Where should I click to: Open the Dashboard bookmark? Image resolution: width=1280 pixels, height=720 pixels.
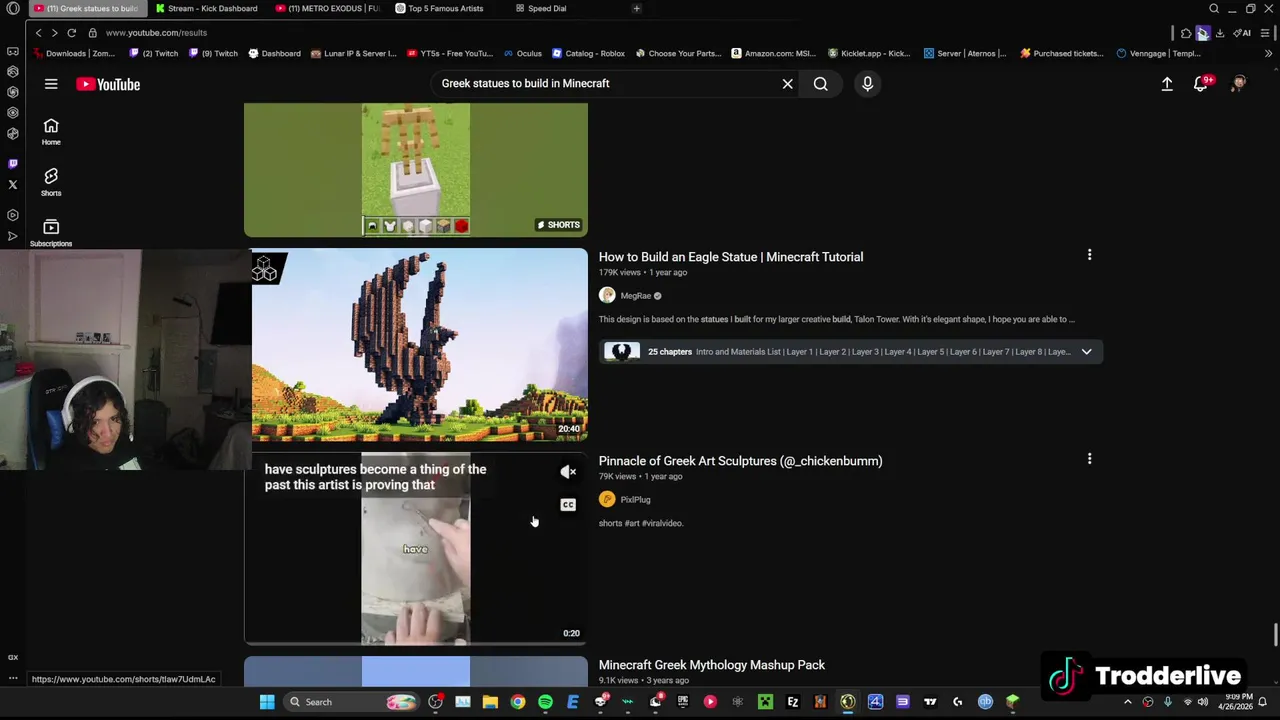tap(274, 54)
